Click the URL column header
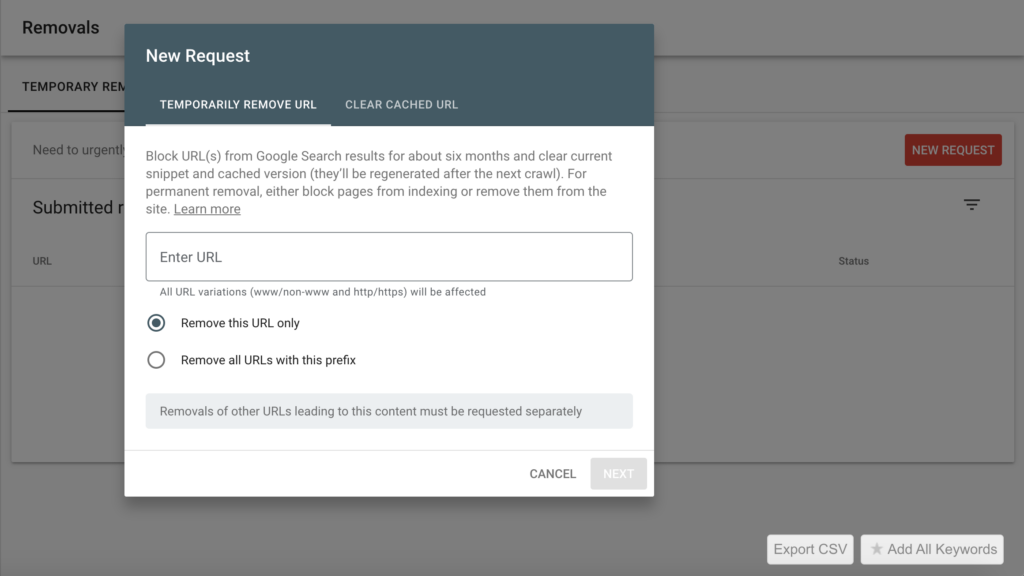Viewport: 1024px width, 576px height. coord(42,261)
